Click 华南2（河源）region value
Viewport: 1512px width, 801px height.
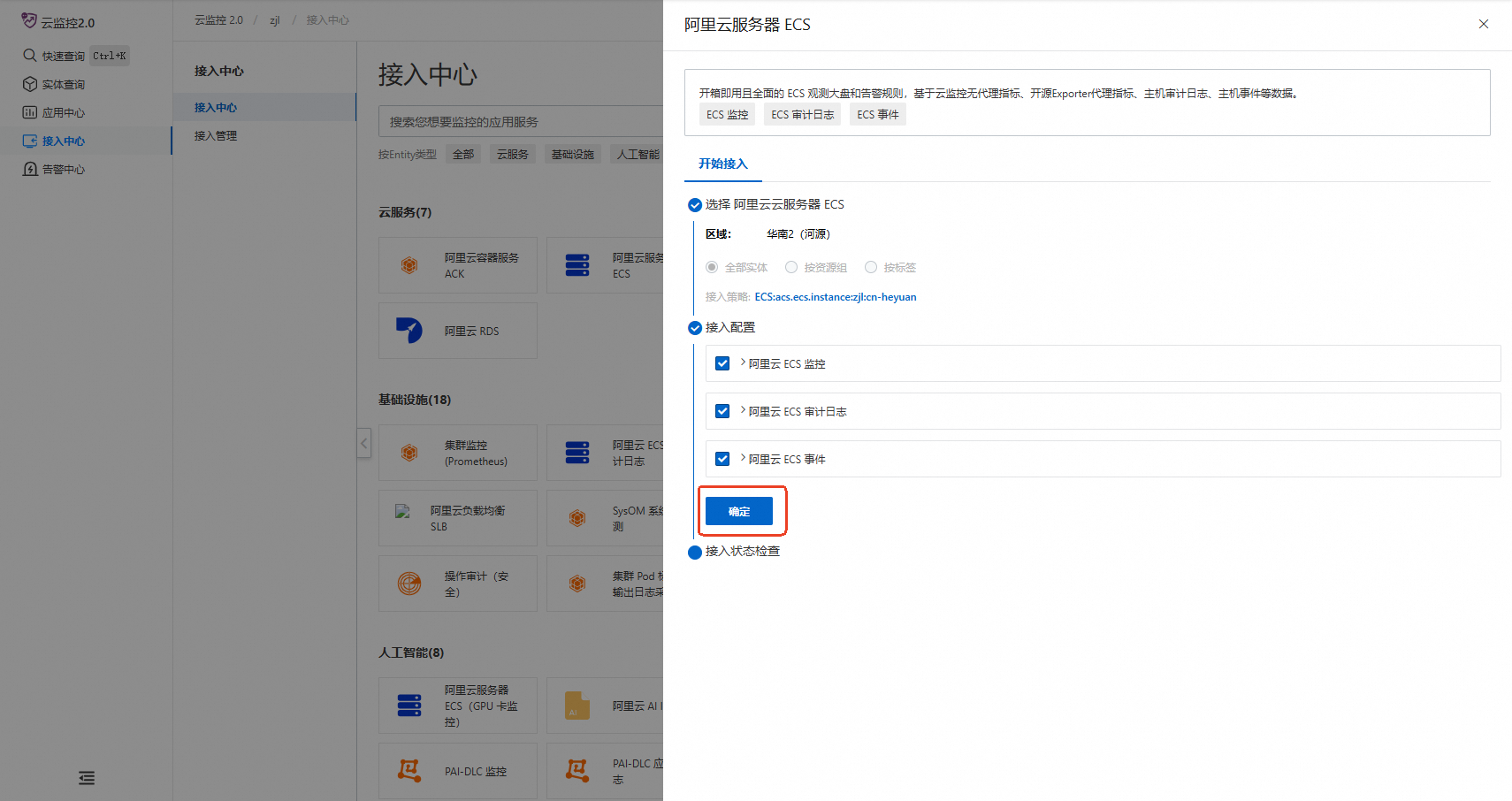pos(798,234)
